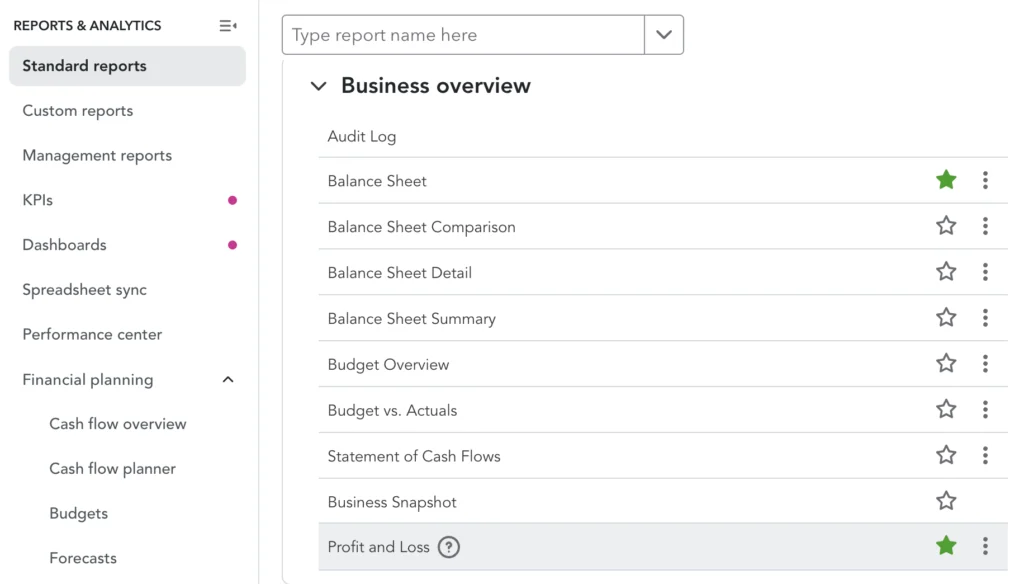This screenshot has width=1024, height=584.
Task: Click the report name search field
Action: (x=463, y=35)
